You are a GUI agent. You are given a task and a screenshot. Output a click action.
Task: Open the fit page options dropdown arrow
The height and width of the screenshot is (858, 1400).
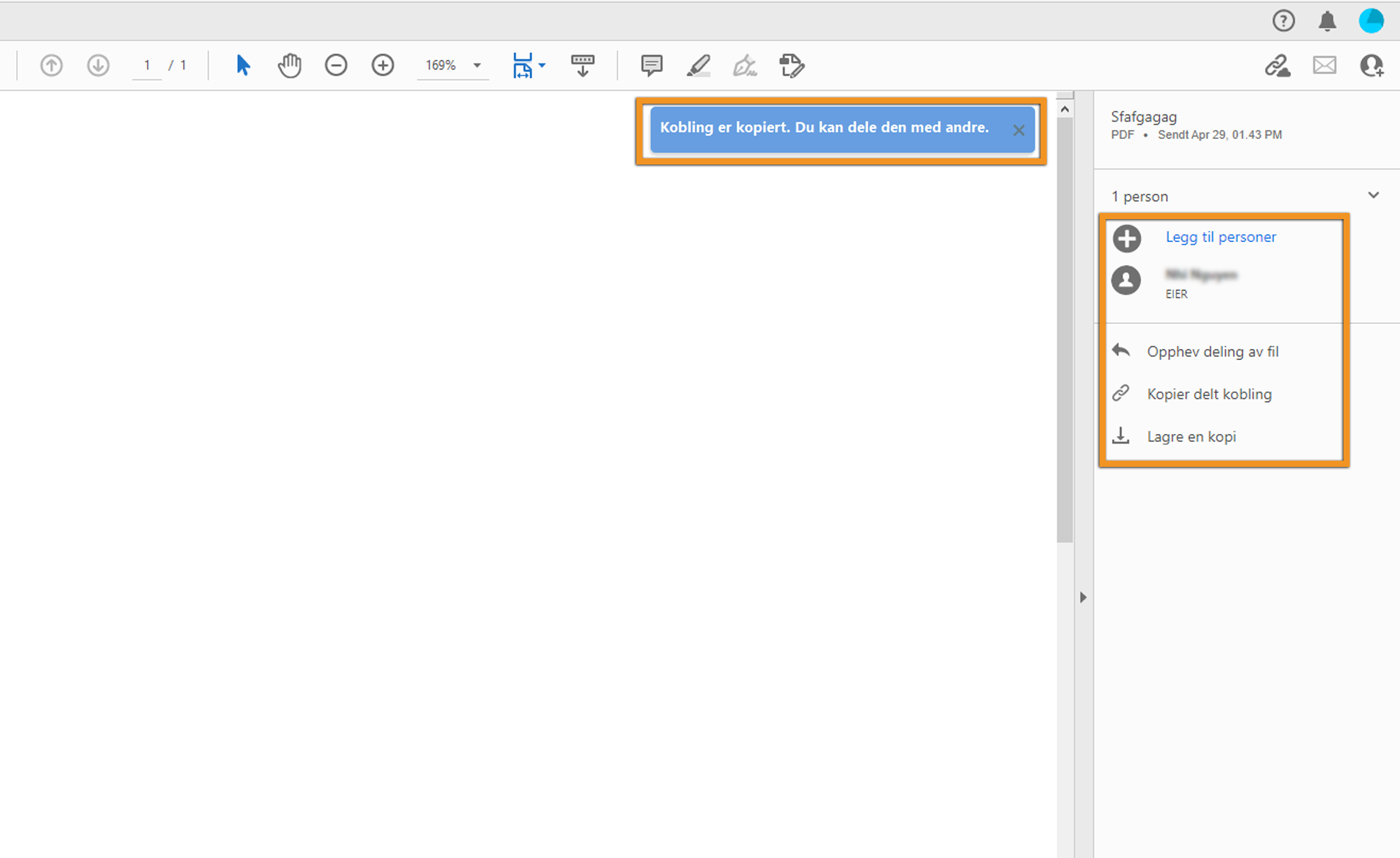[542, 65]
